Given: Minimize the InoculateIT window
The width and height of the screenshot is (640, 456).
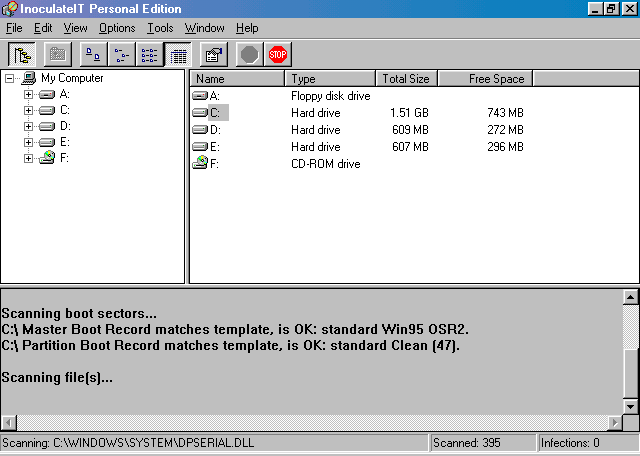Looking at the screenshot, I should (x=595, y=9).
